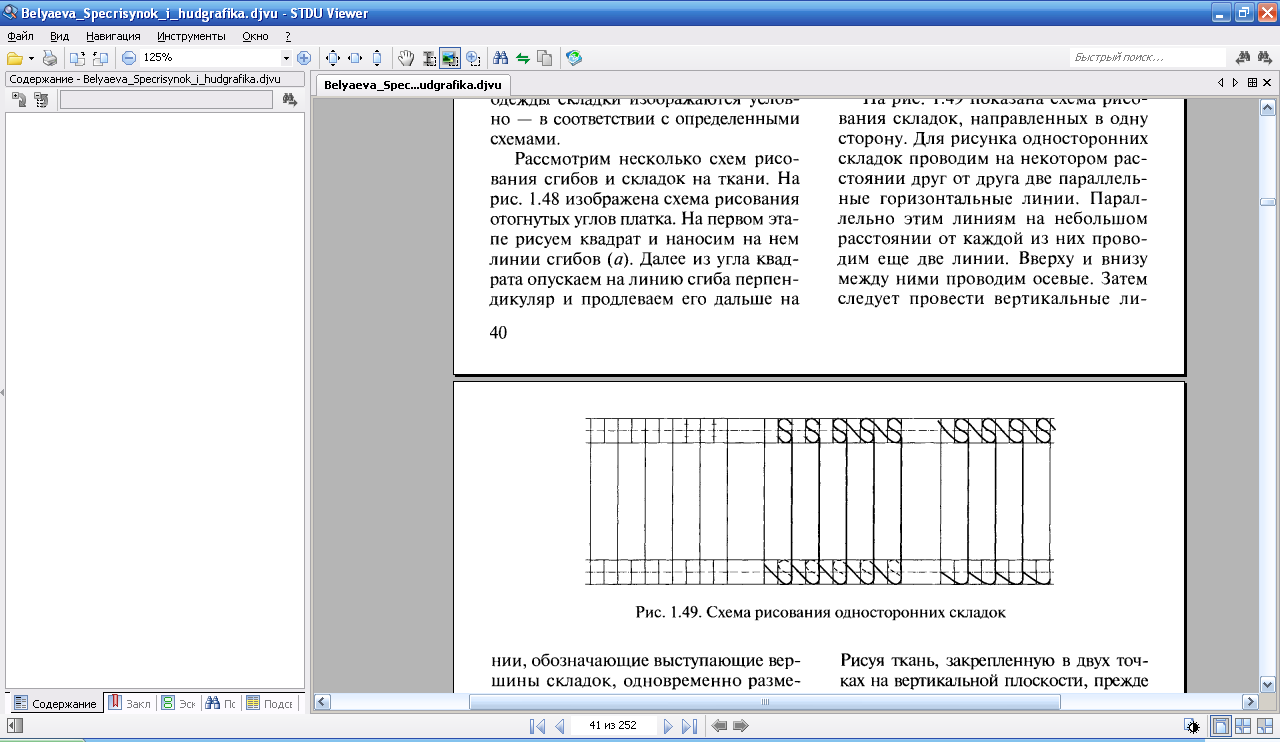Click the settings icon in status bar
The width and height of the screenshot is (1280, 742).
[1191, 726]
